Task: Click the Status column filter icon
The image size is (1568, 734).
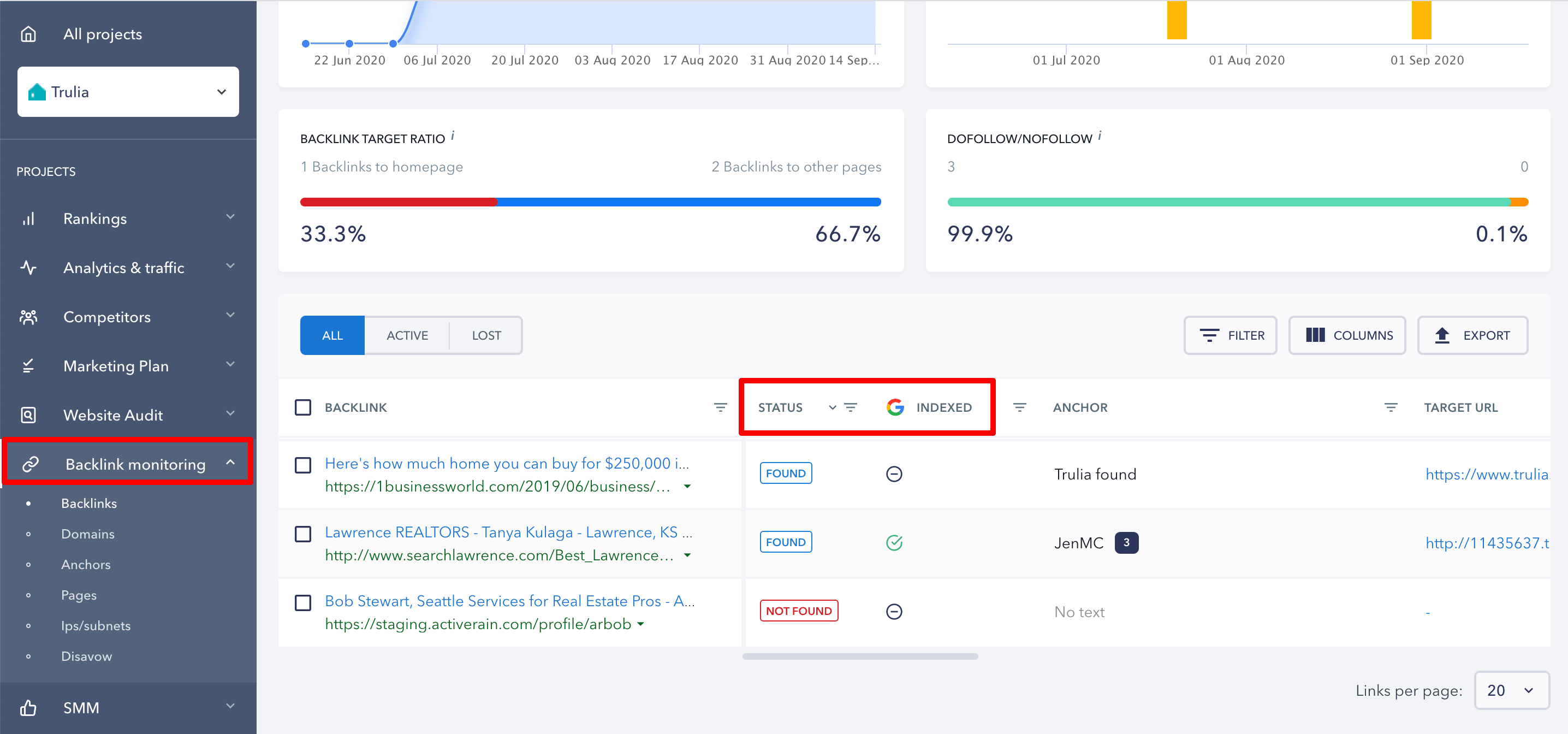Action: [851, 407]
